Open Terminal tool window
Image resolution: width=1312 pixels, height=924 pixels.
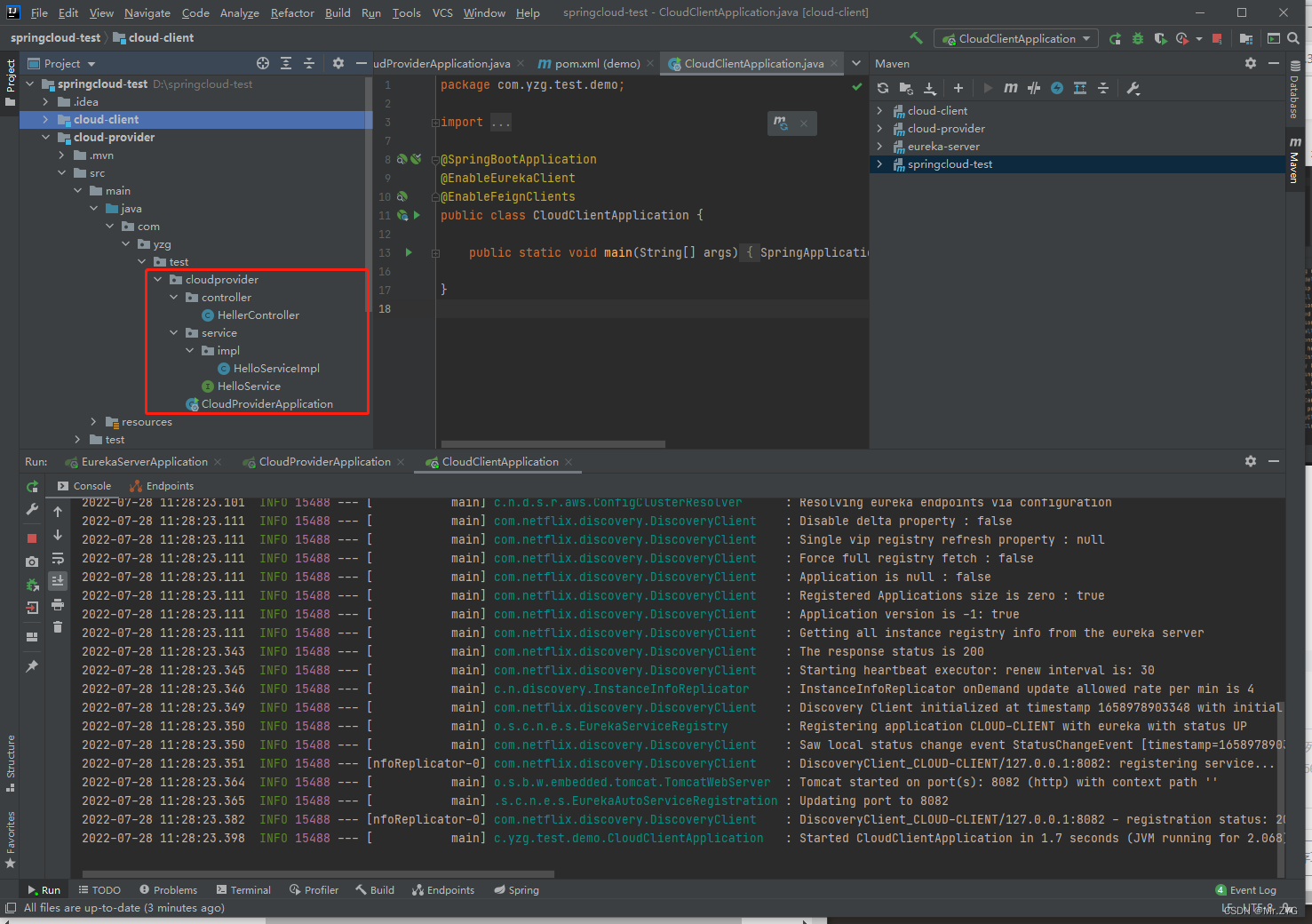click(243, 889)
